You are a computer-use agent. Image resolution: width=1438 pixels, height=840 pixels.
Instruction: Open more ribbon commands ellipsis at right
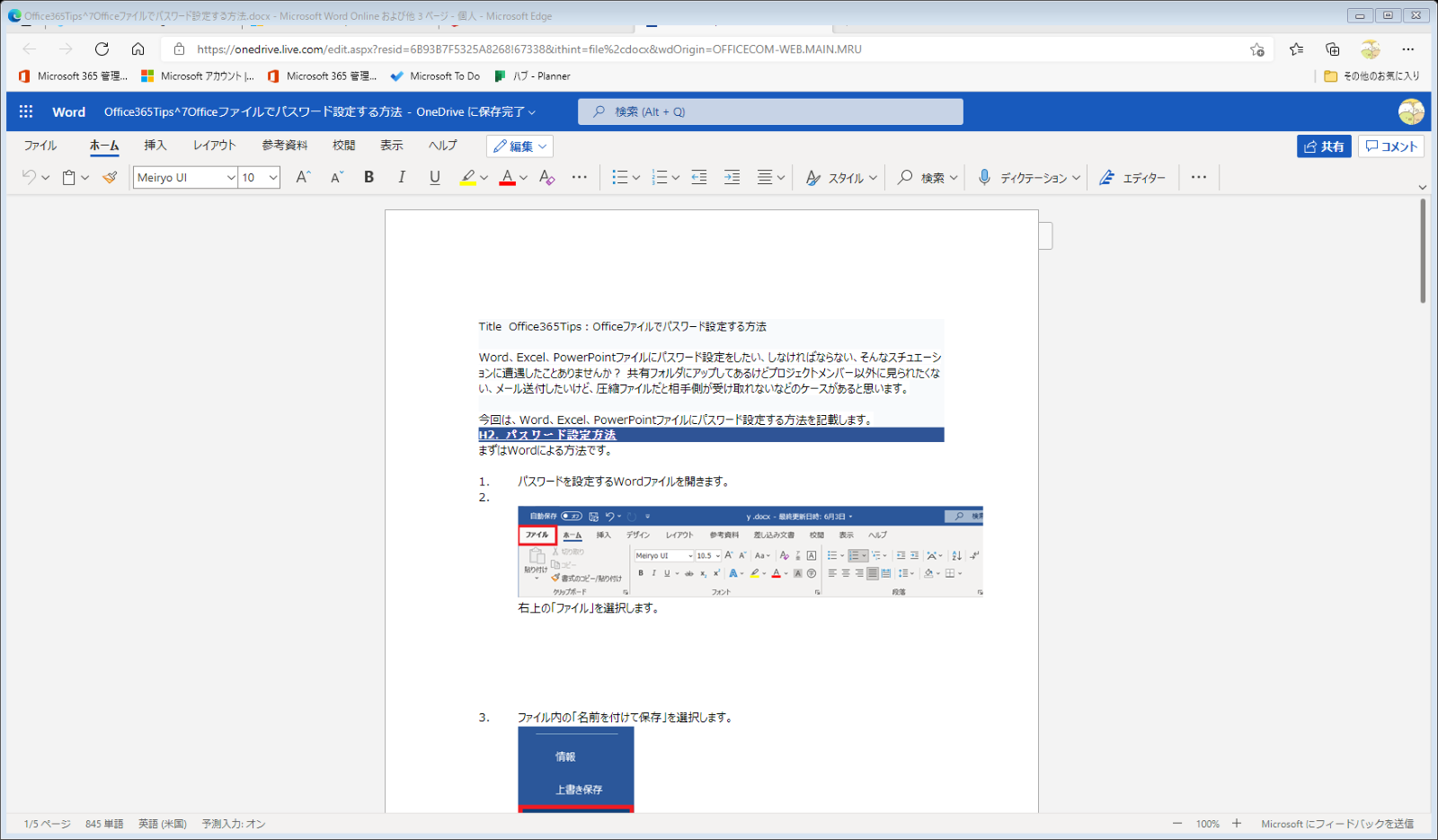coord(1199,177)
